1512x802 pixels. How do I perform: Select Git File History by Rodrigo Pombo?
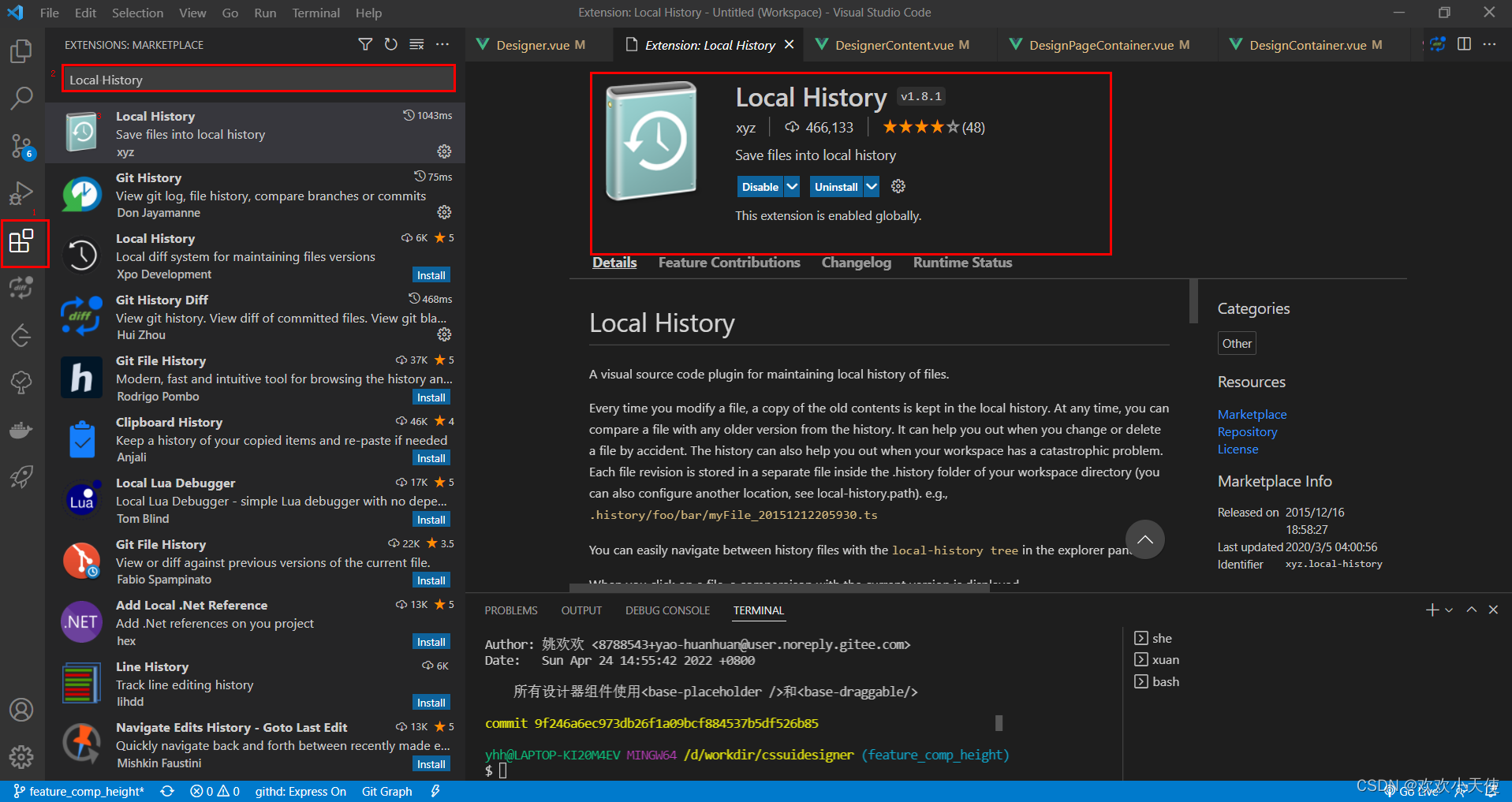coord(255,378)
